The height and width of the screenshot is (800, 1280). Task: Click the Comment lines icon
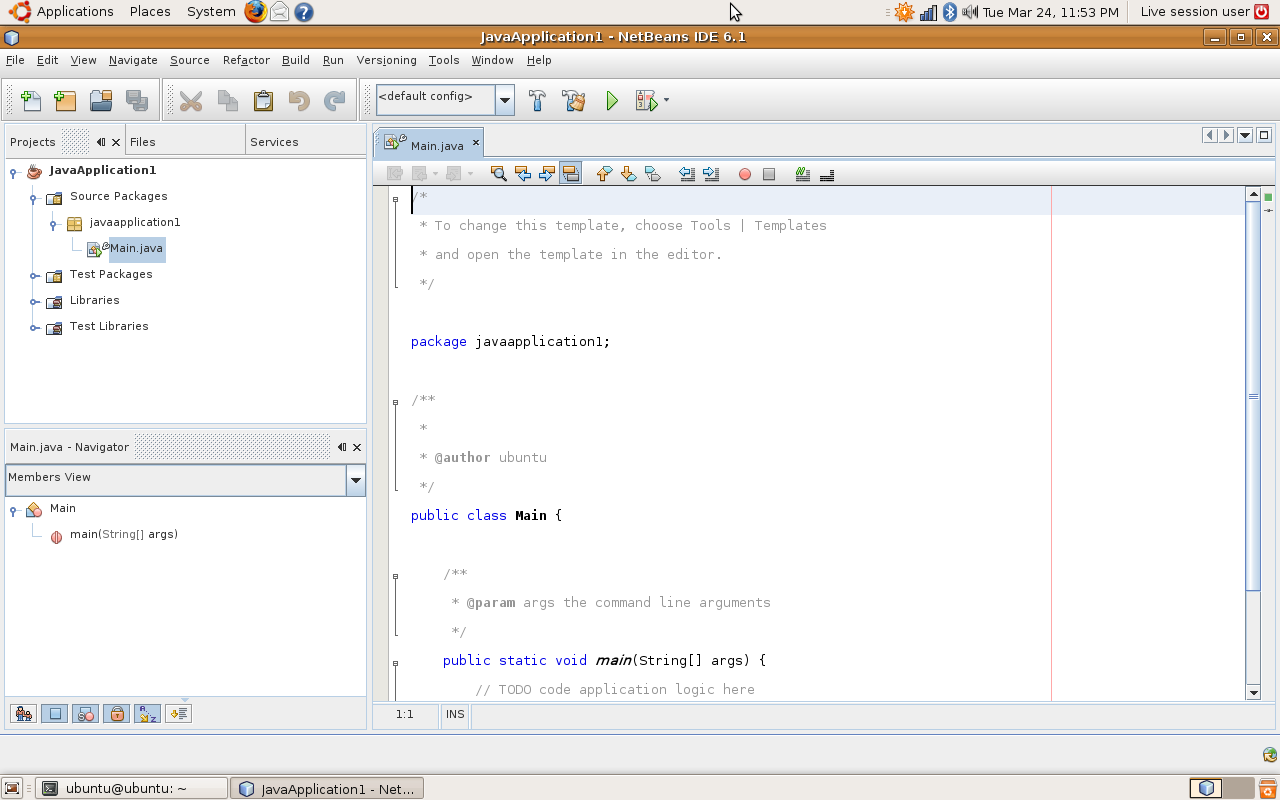(x=802, y=174)
